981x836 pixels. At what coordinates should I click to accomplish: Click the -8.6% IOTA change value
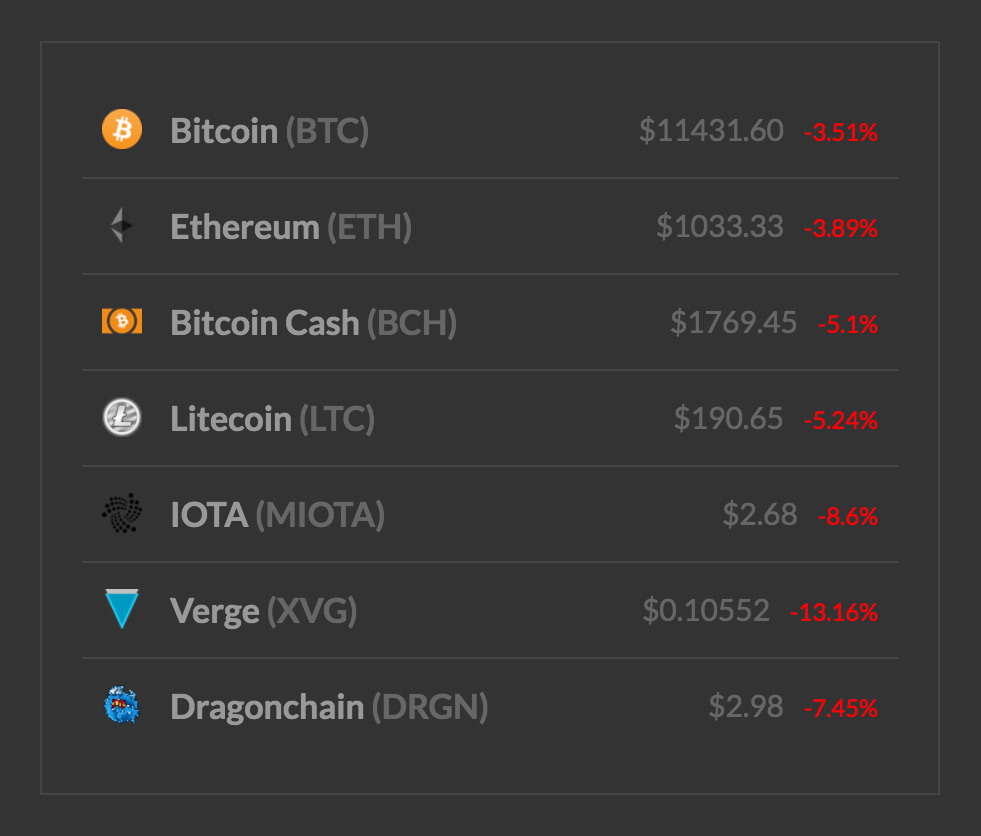[x=848, y=516]
